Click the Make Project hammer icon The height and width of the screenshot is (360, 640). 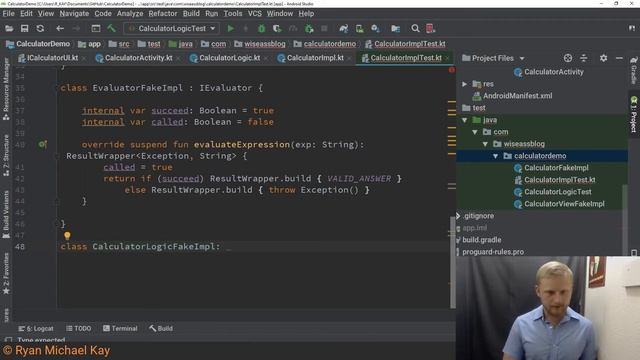(111, 29)
